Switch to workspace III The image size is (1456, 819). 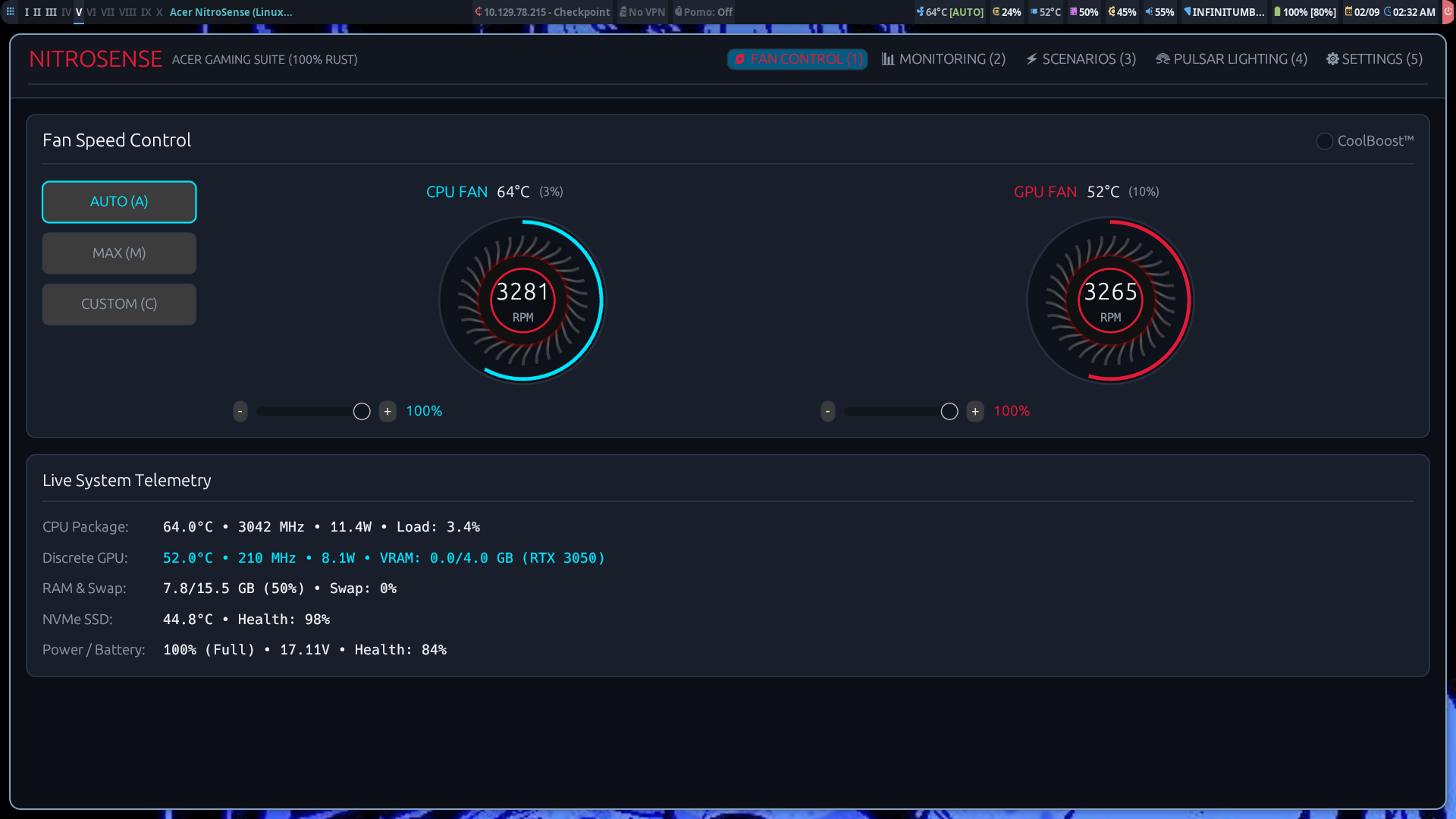[x=51, y=12]
